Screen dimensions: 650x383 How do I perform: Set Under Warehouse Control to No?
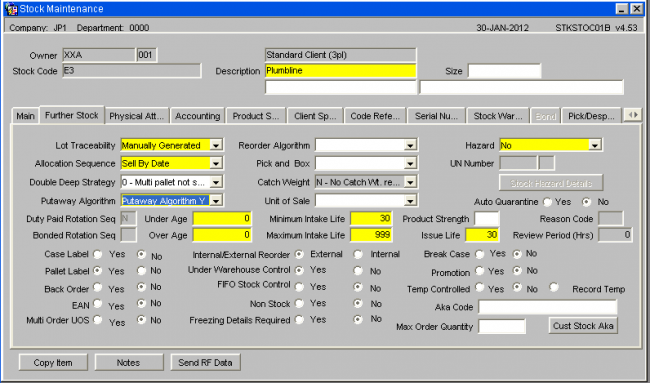click(358, 271)
